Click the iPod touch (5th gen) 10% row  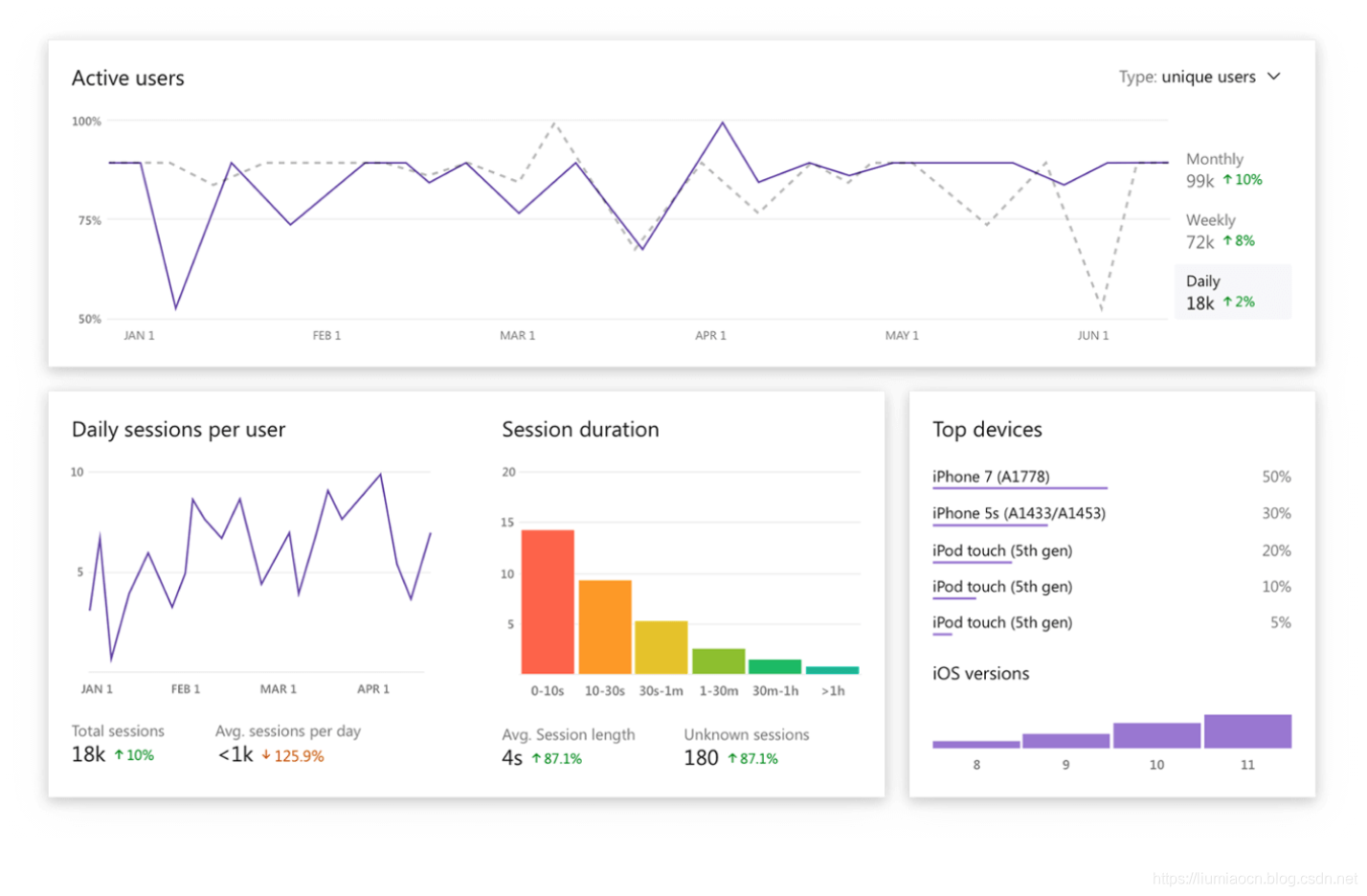tap(1112, 588)
